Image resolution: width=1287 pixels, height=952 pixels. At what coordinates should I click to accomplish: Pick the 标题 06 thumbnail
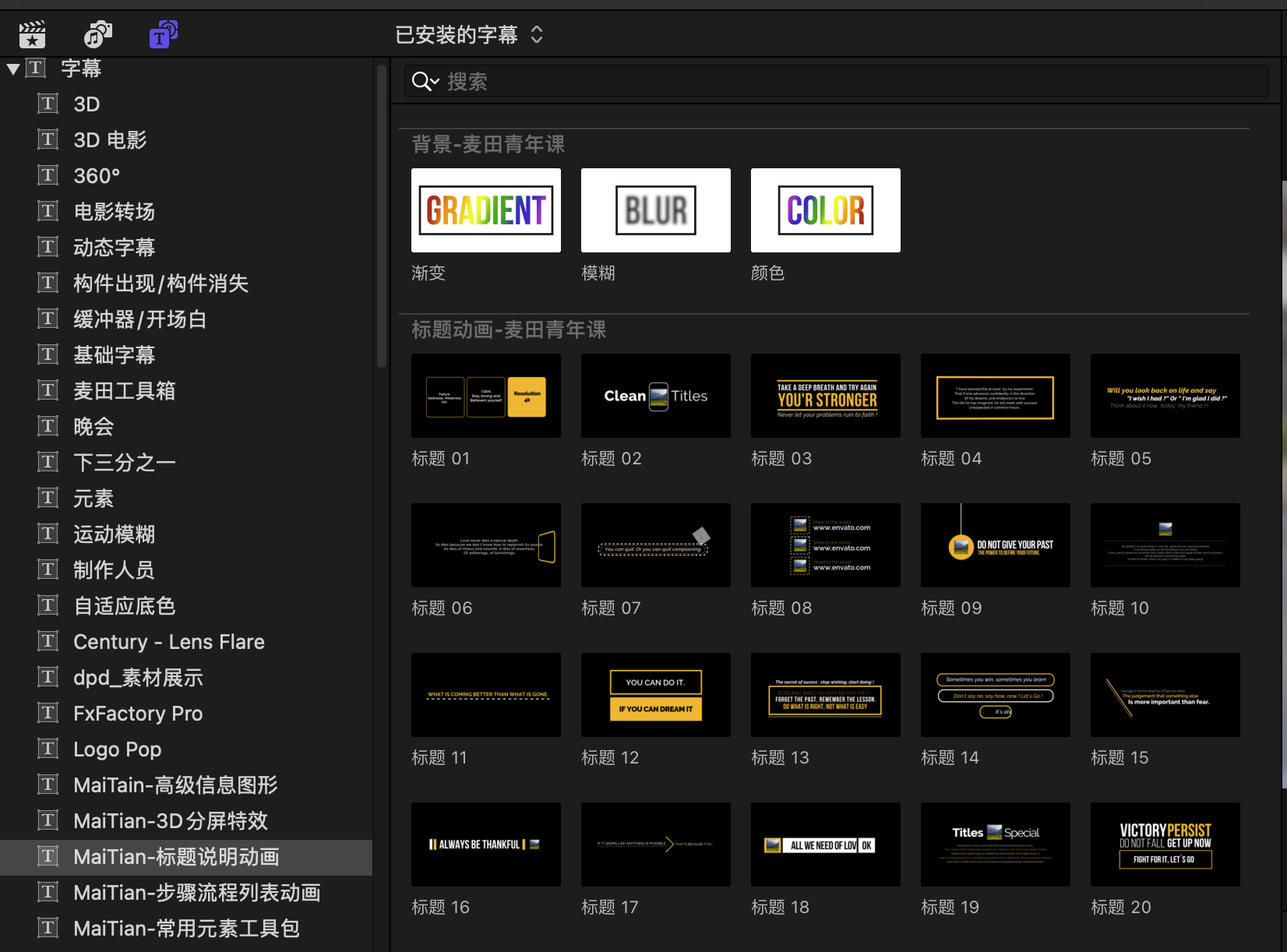(486, 545)
